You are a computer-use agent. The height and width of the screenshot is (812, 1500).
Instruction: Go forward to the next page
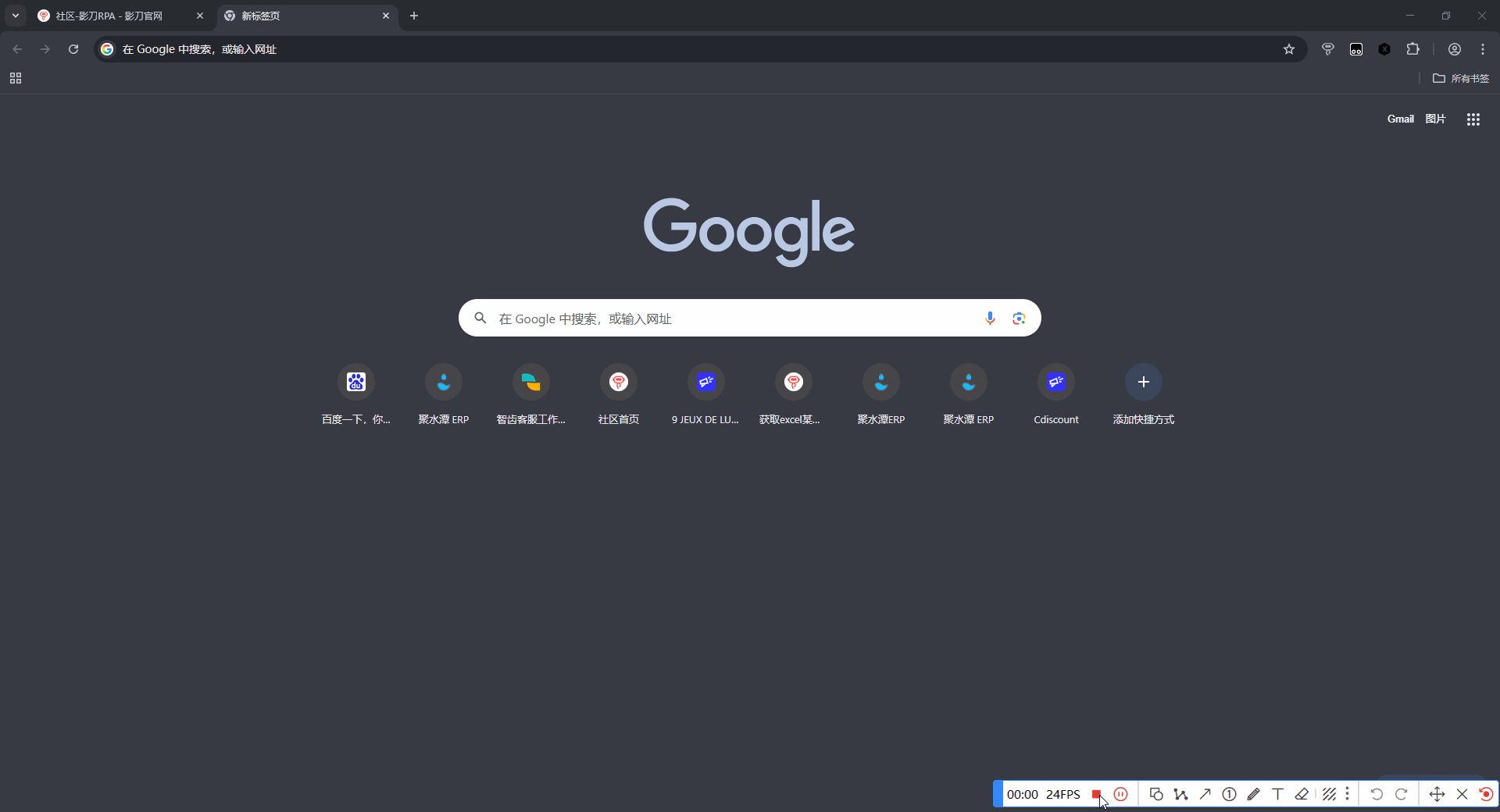(x=45, y=49)
